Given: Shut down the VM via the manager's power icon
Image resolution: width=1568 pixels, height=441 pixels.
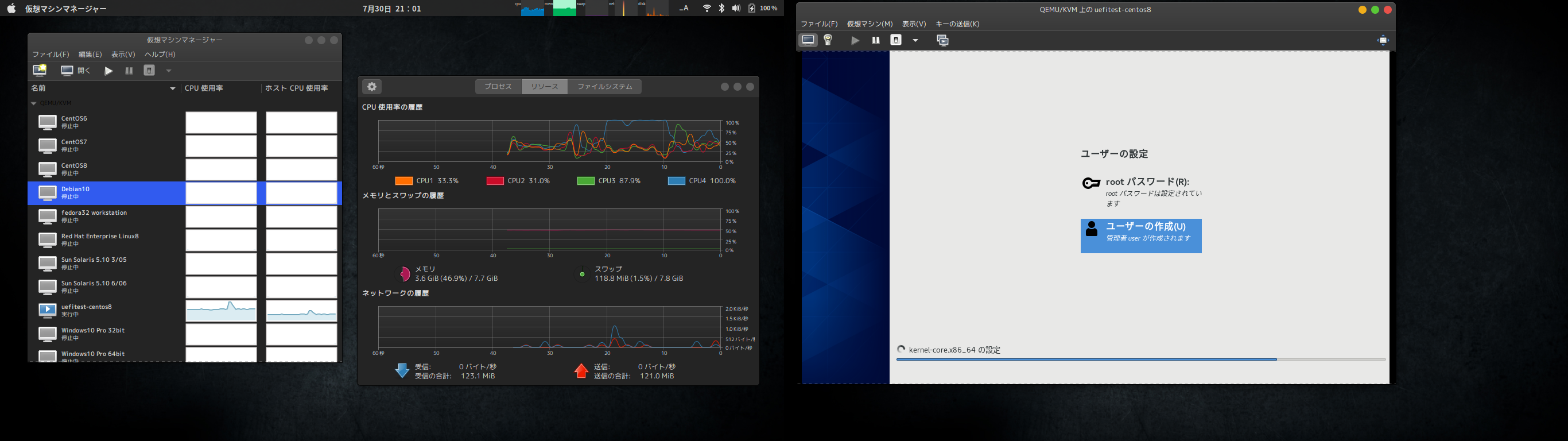Looking at the screenshot, I should tap(149, 71).
